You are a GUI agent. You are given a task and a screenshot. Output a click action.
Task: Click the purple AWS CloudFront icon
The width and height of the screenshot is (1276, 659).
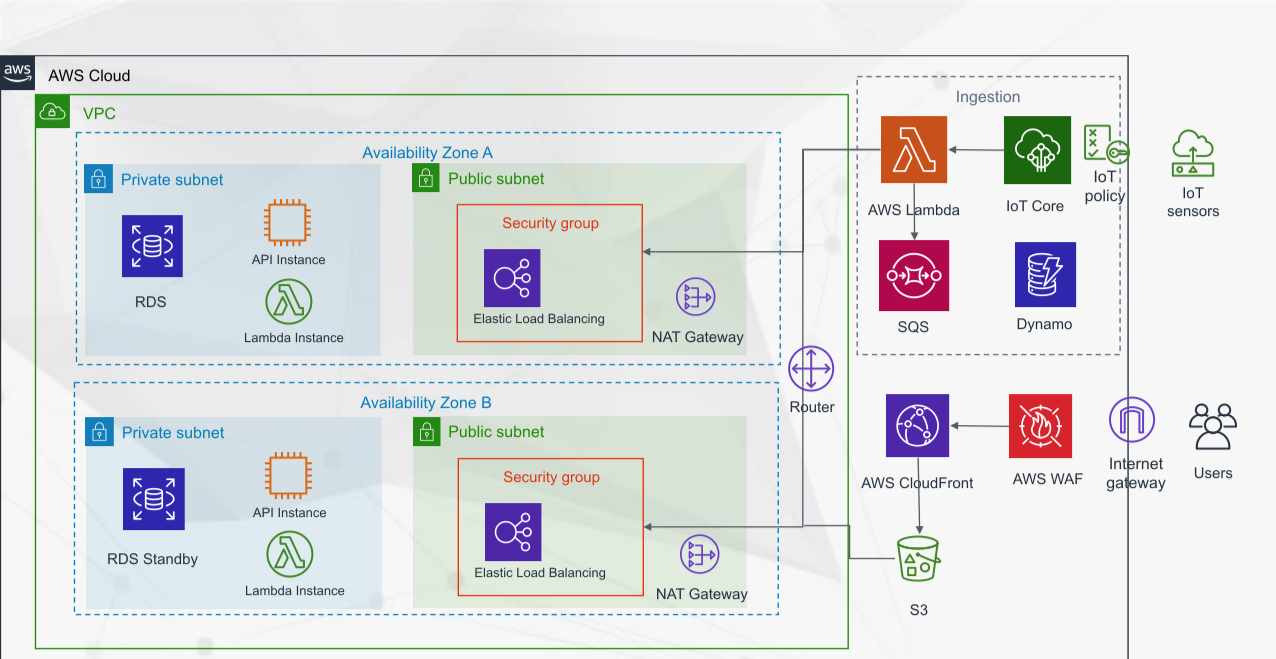point(917,426)
